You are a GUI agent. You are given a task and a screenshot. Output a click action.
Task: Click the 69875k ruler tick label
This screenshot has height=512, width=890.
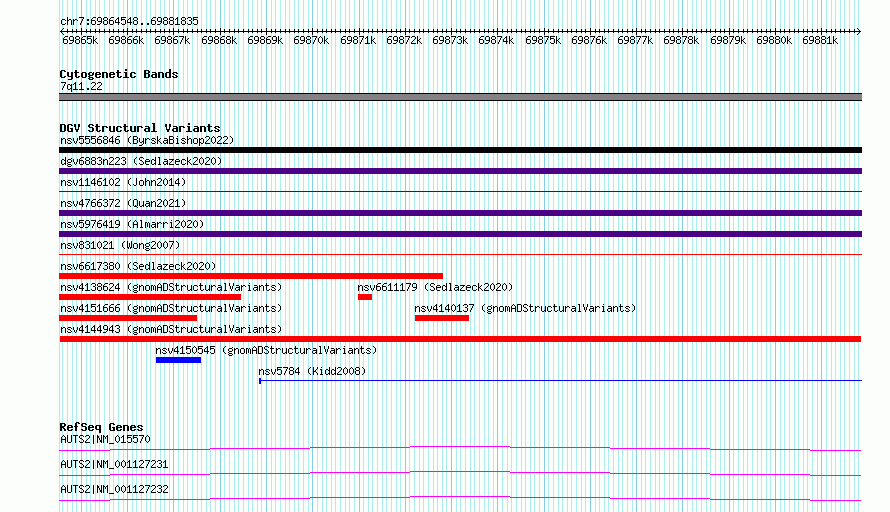pyautogui.click(x=543, y=40)
